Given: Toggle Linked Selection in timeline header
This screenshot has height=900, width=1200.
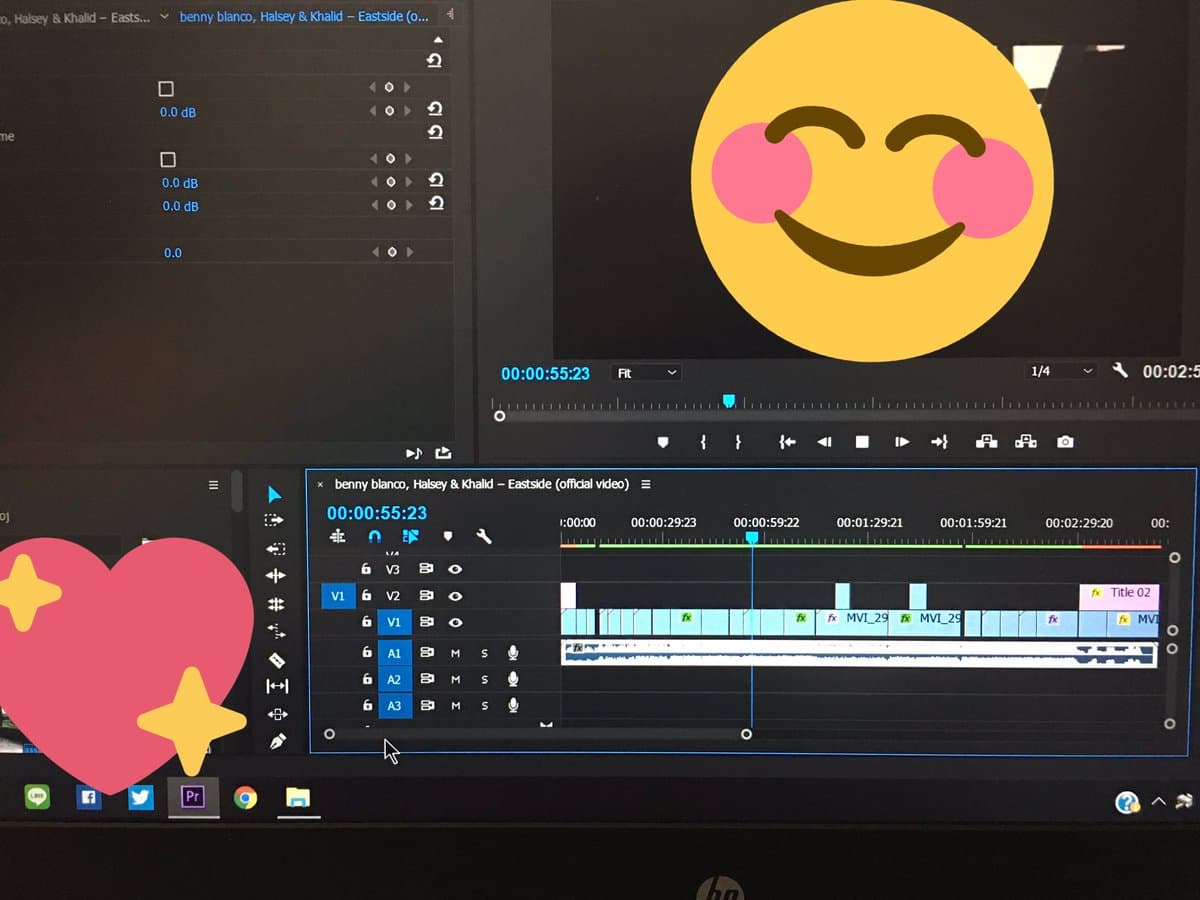Looking at the screenshot, I should 410,537.
